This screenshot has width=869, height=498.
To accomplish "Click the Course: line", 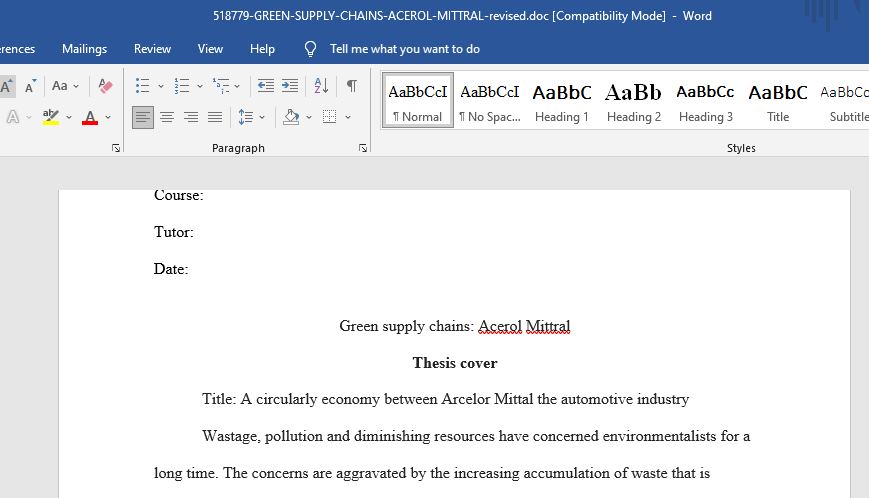I will click(x=178, y=195).
